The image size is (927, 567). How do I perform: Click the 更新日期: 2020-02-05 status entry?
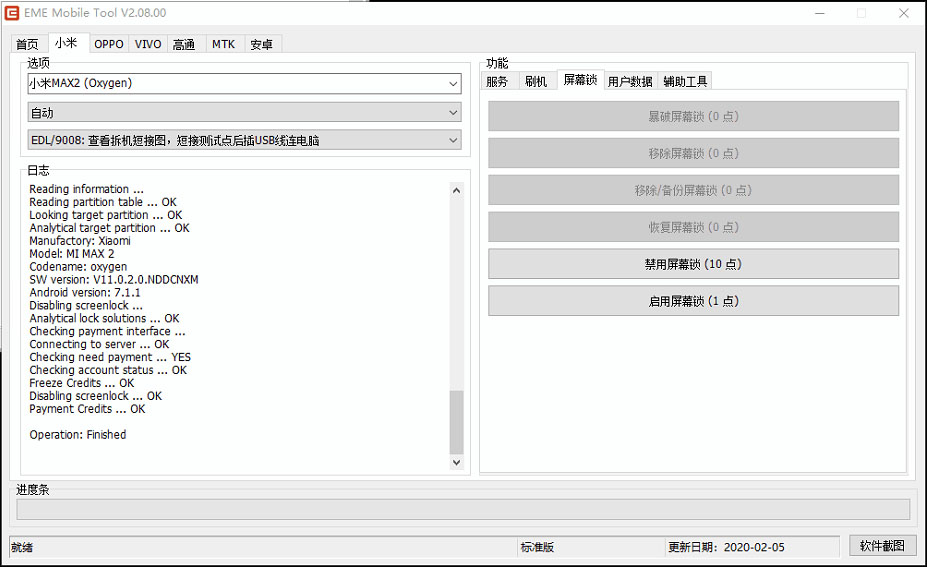pos(727,547)
